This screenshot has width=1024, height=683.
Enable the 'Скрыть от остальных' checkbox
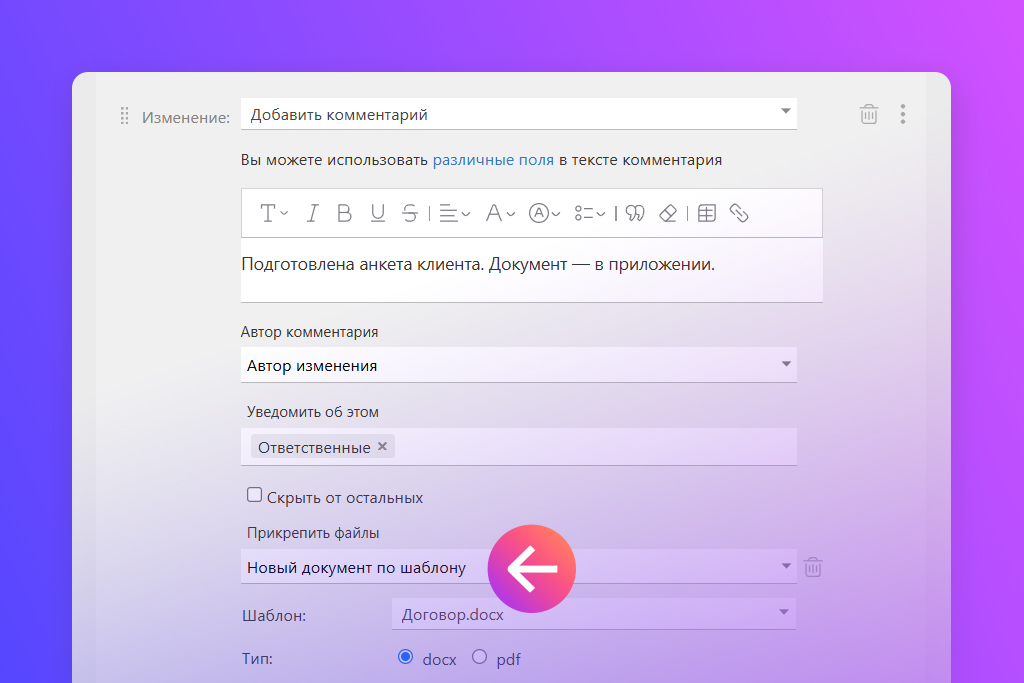point(255,495)
